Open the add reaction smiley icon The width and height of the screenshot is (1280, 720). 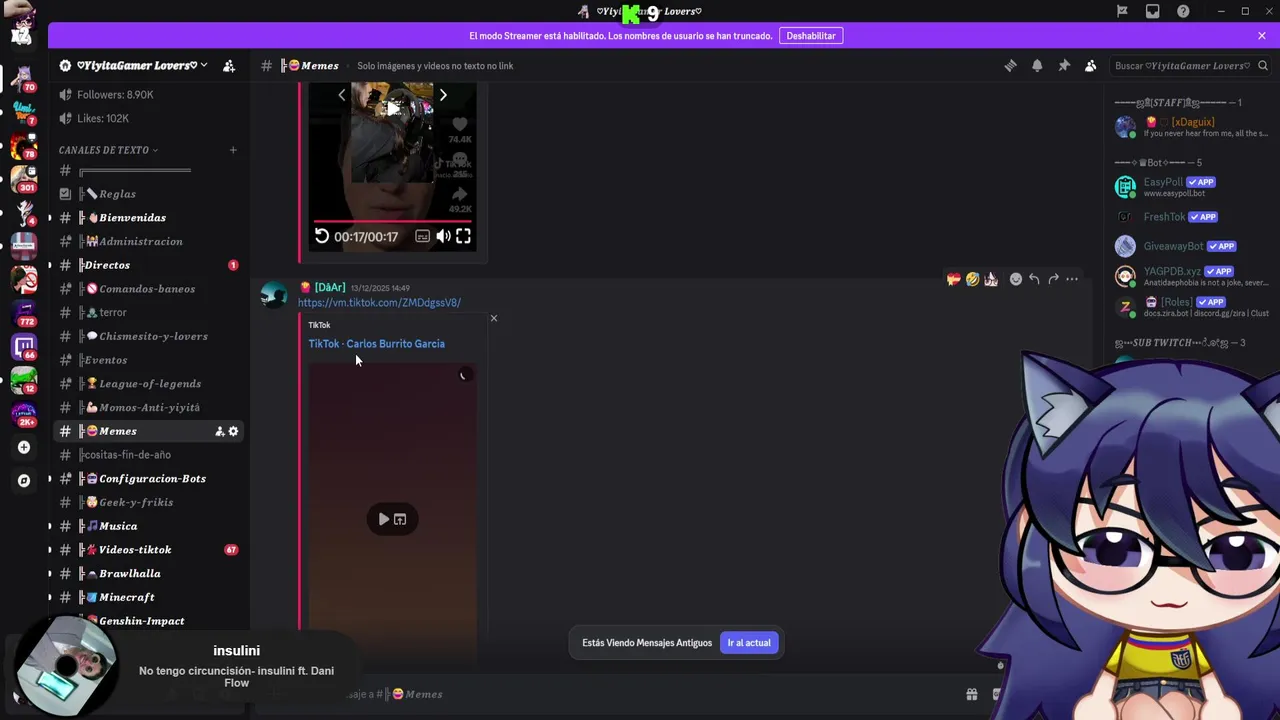pyautogui.click(x=1016, y=279)
